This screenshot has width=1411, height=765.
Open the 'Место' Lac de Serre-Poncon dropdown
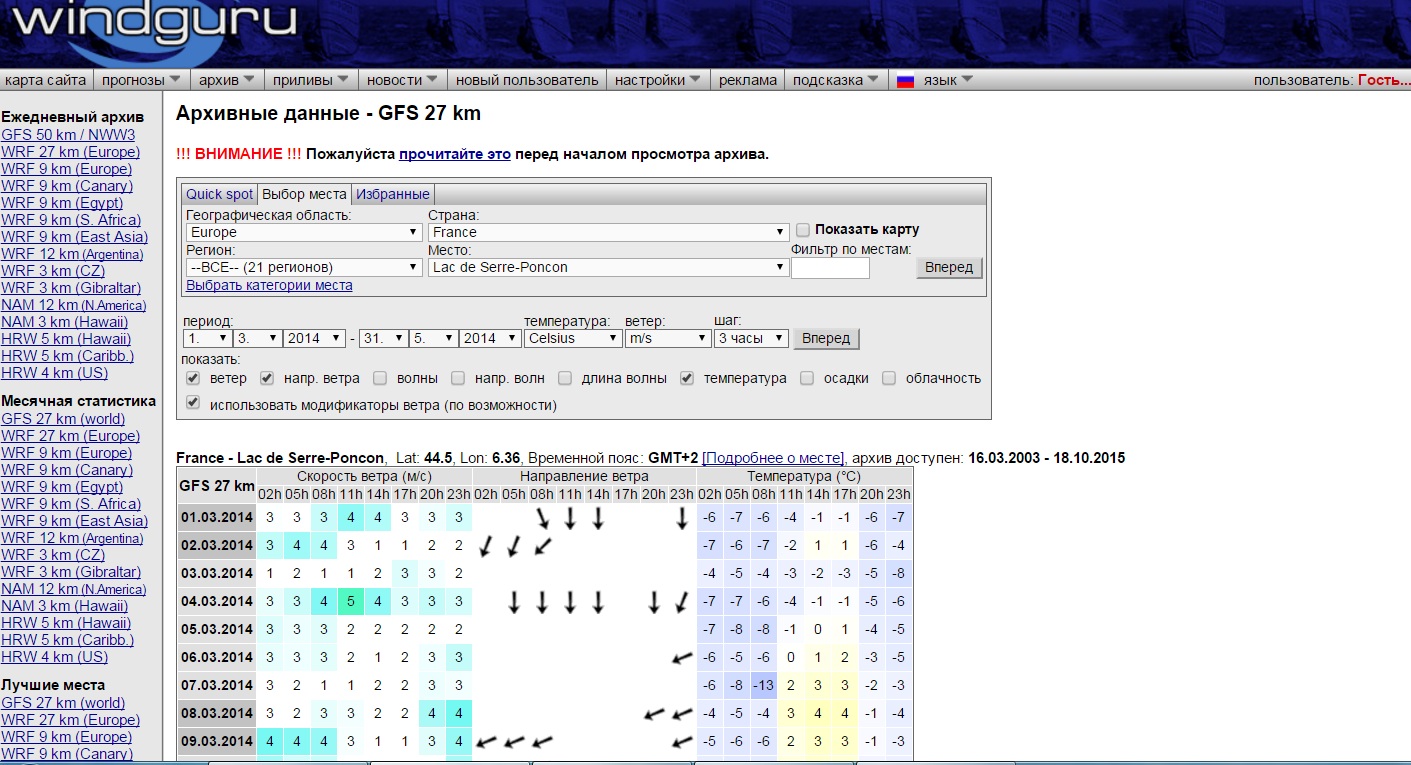point(609,267)
